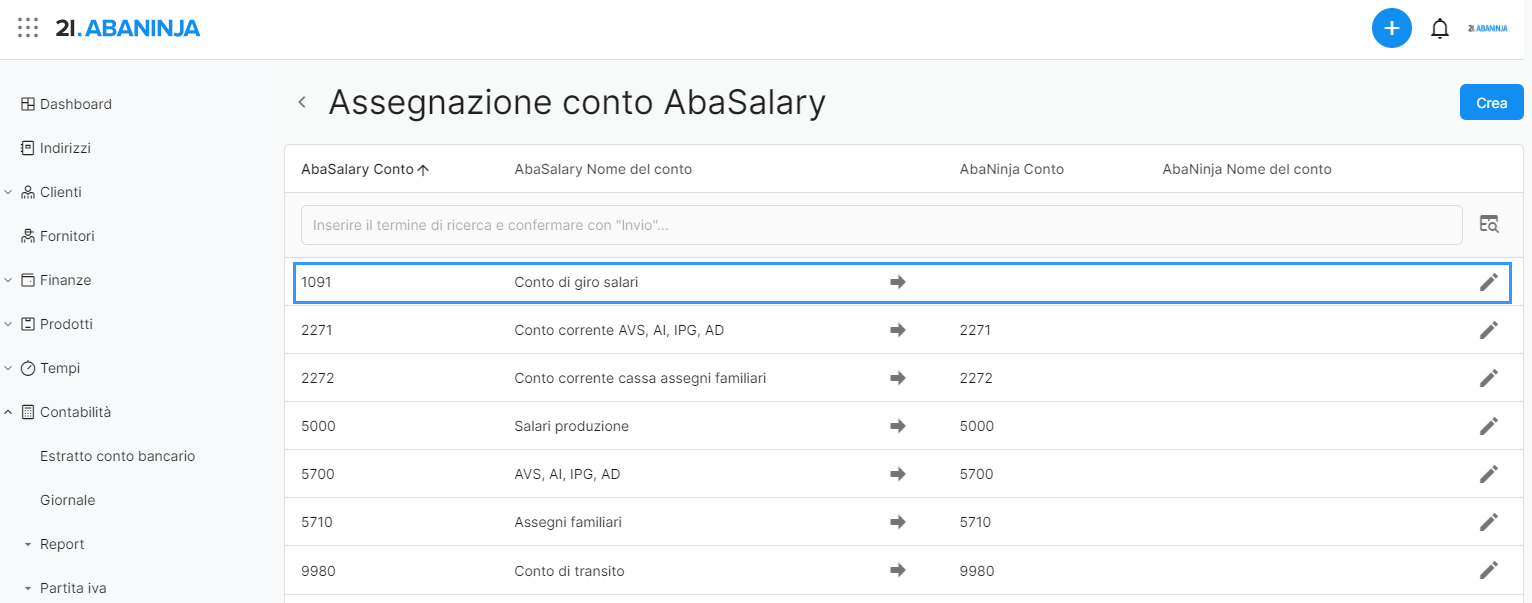Open the account profile logo menu
Viewport: 1532px width, 603px height.
[x=1488, y=28]
